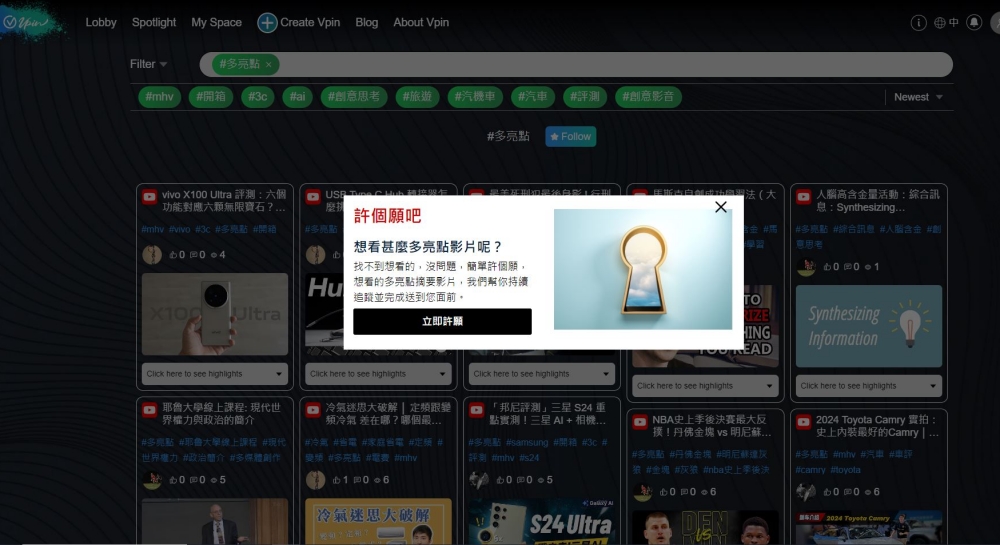Select the #創意思考 tag
Screen dimensions: 1000x545
tap(354, 97)
